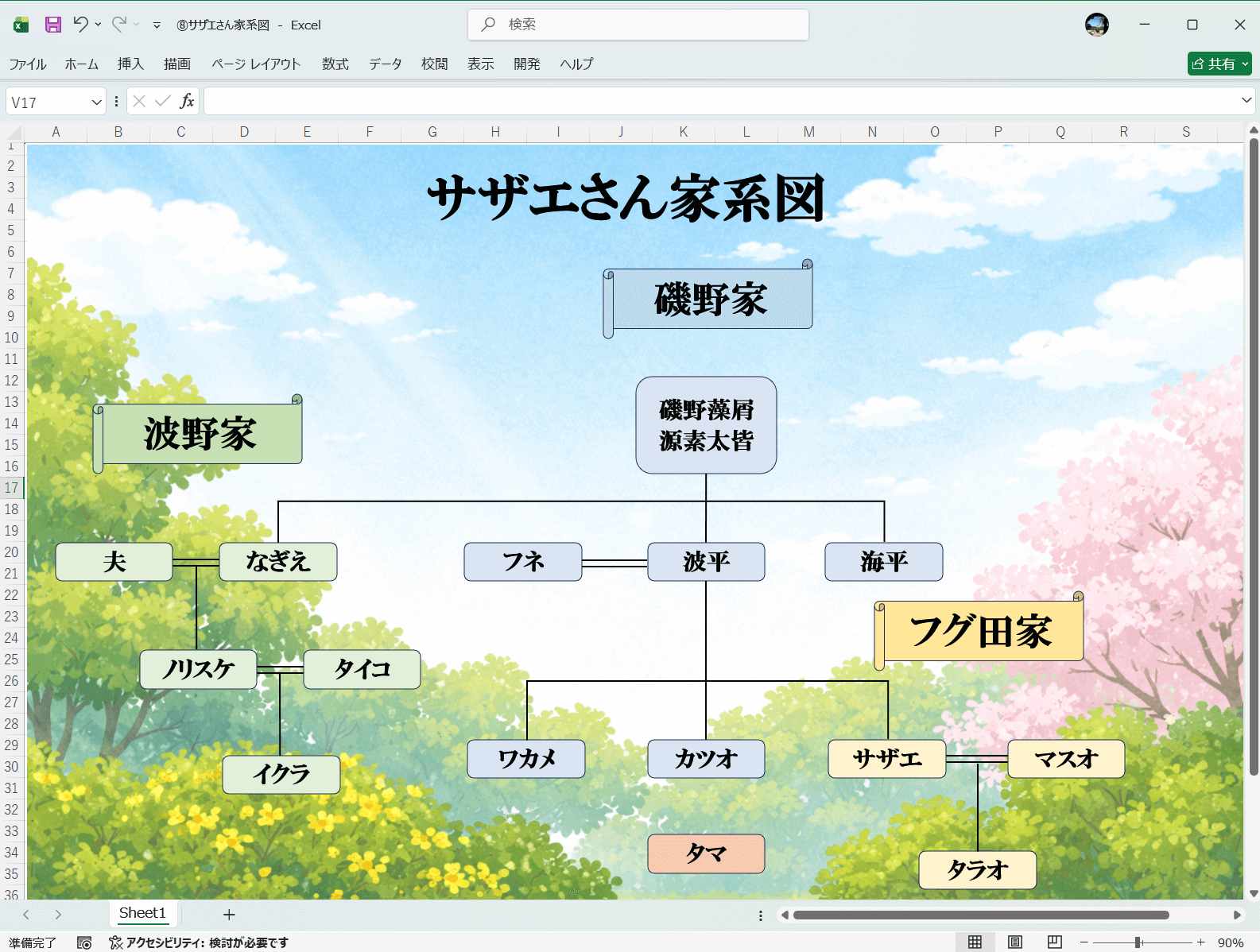Select the フグ田家 scroll banner shape
1260x952 pixels.
pyautogui.click(x=979, y=631)
